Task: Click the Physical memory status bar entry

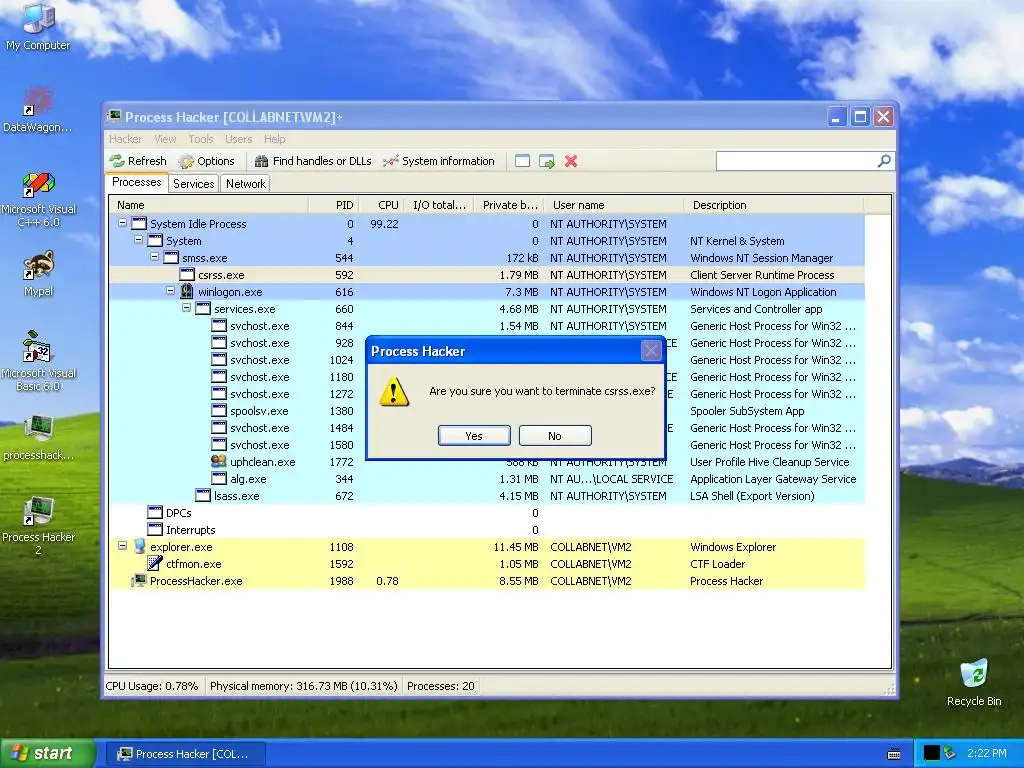Action: 303,686
